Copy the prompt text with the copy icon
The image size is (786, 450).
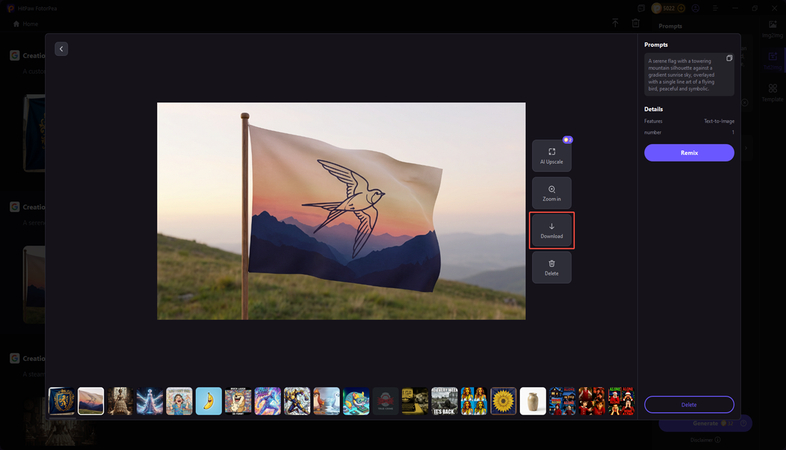coord(729,58)
